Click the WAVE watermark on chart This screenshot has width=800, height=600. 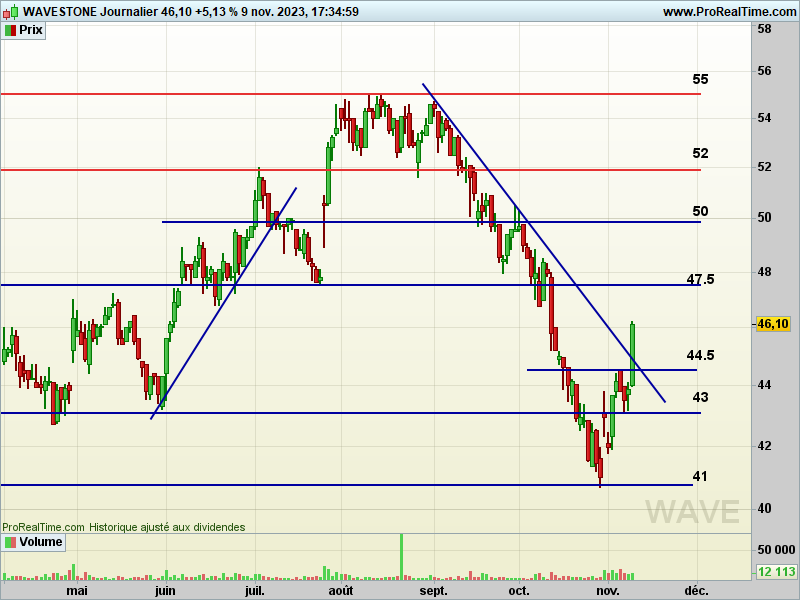coord(692,511)
